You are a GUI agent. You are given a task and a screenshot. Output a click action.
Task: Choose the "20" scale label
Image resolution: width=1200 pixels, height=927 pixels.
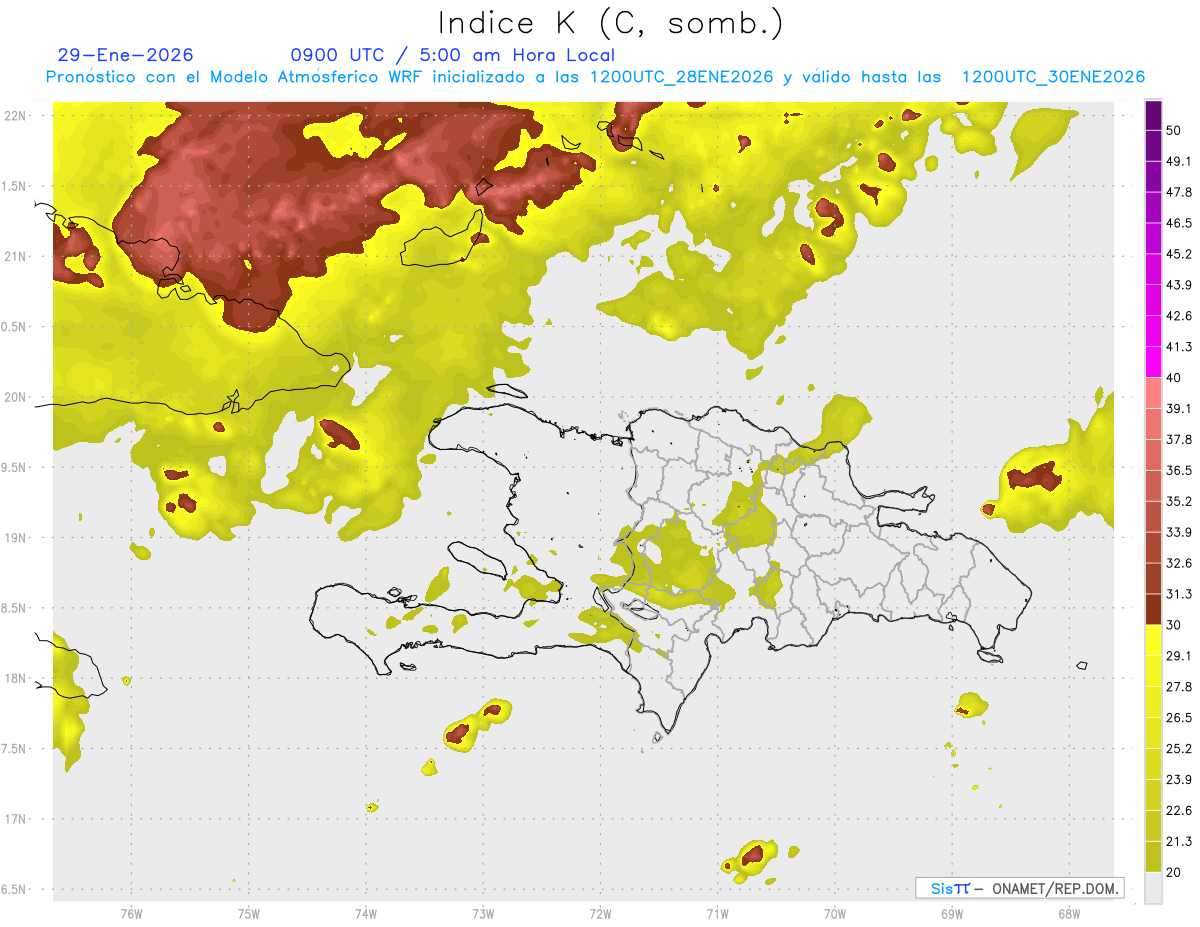pos(1174,872)
